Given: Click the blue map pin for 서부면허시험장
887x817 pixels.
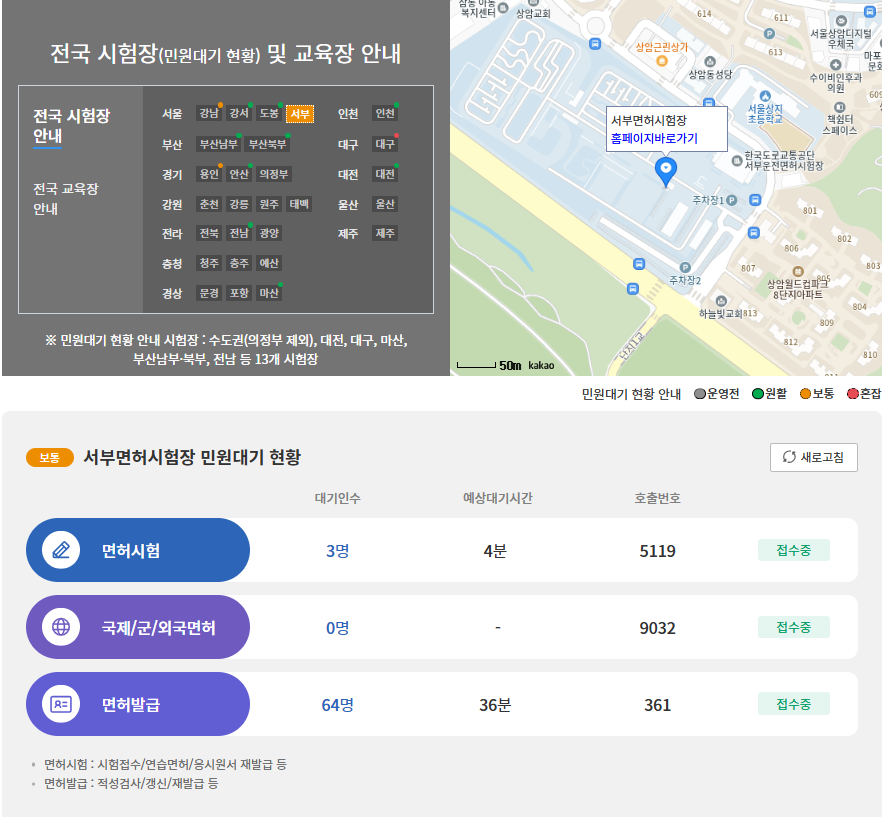Looking at the screenshot, I should (x=666, y=170).
